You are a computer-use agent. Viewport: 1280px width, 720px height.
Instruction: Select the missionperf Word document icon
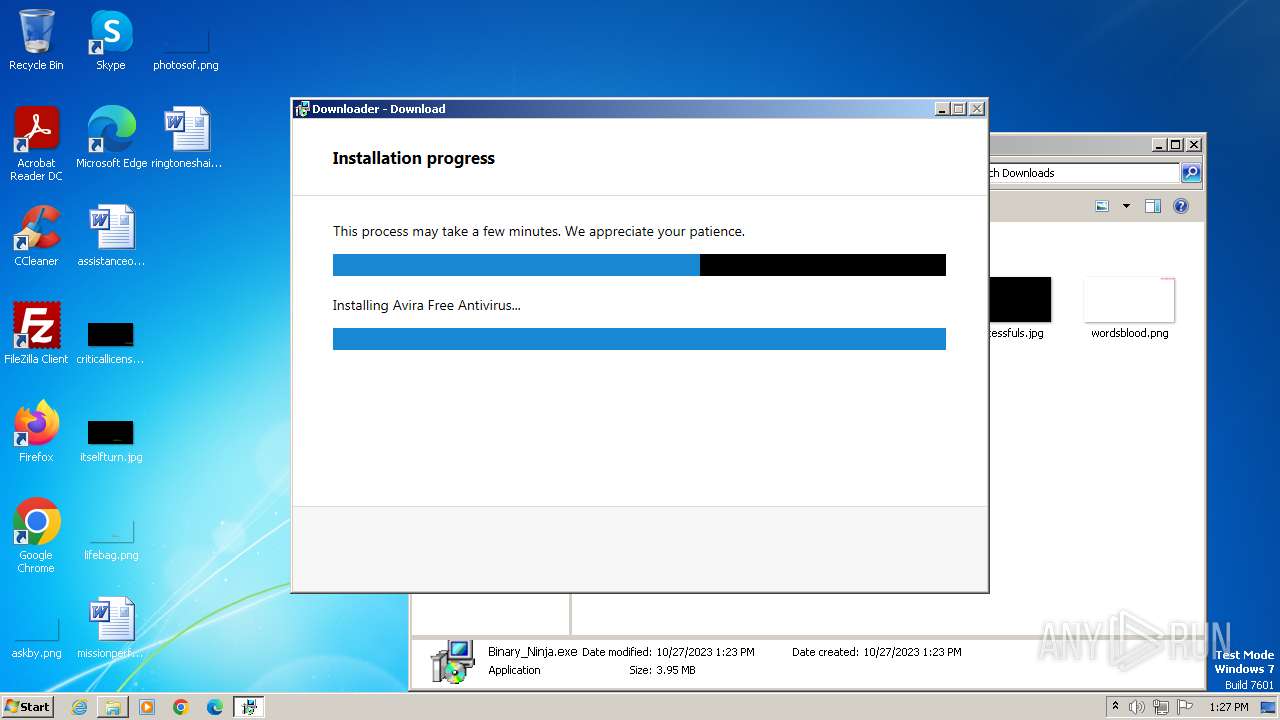[x=111, y=628]
